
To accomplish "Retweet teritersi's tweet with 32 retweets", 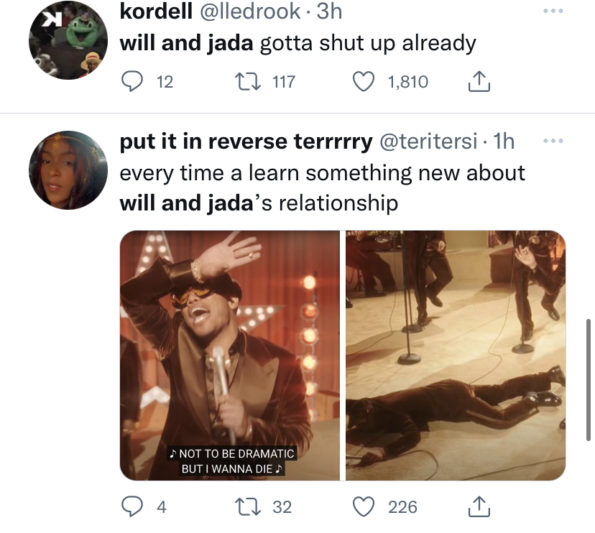I will (x=248, y=507).
